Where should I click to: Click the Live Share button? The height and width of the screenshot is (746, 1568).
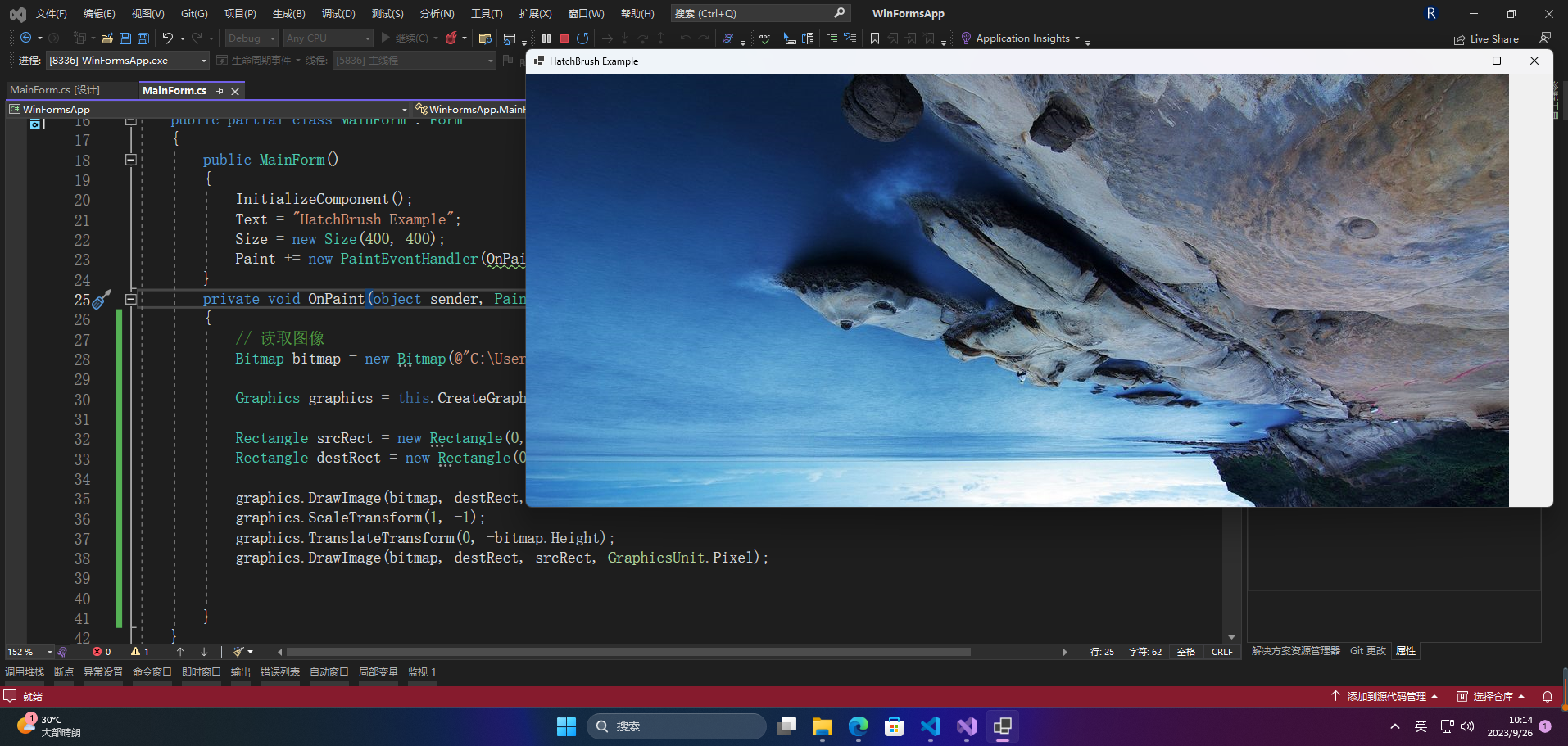[x=1486, y=38]
